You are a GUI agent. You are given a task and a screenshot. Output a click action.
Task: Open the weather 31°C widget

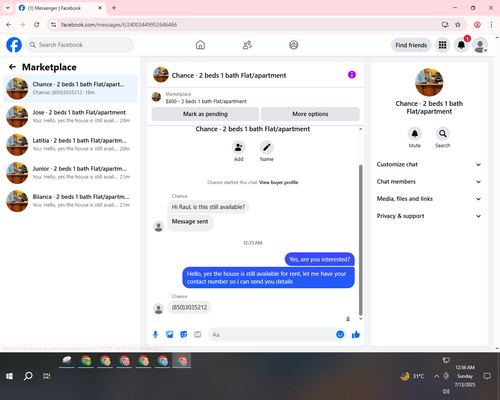click(413, 376)
